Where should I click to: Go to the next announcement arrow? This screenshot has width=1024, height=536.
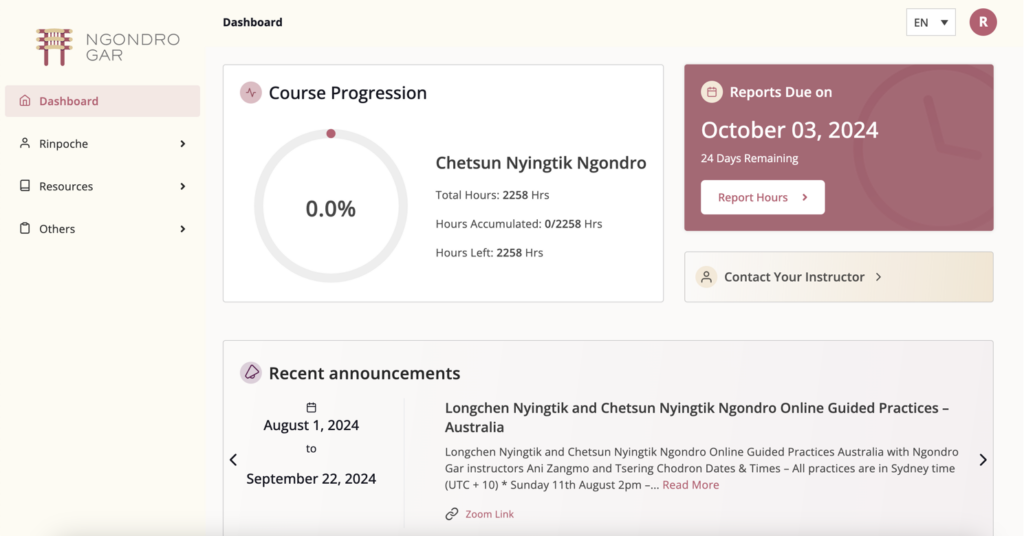click(982, 460)
